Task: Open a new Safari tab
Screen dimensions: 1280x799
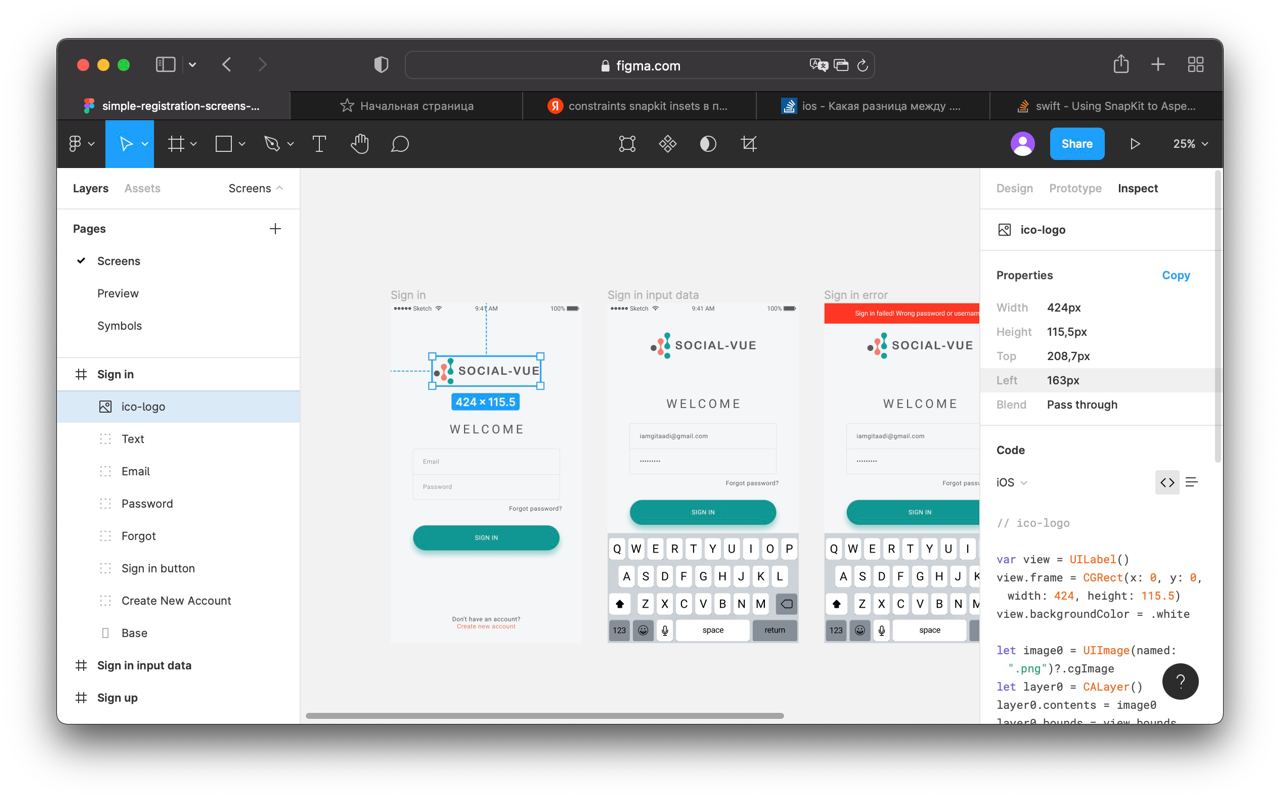Action: click(1158, 64)
